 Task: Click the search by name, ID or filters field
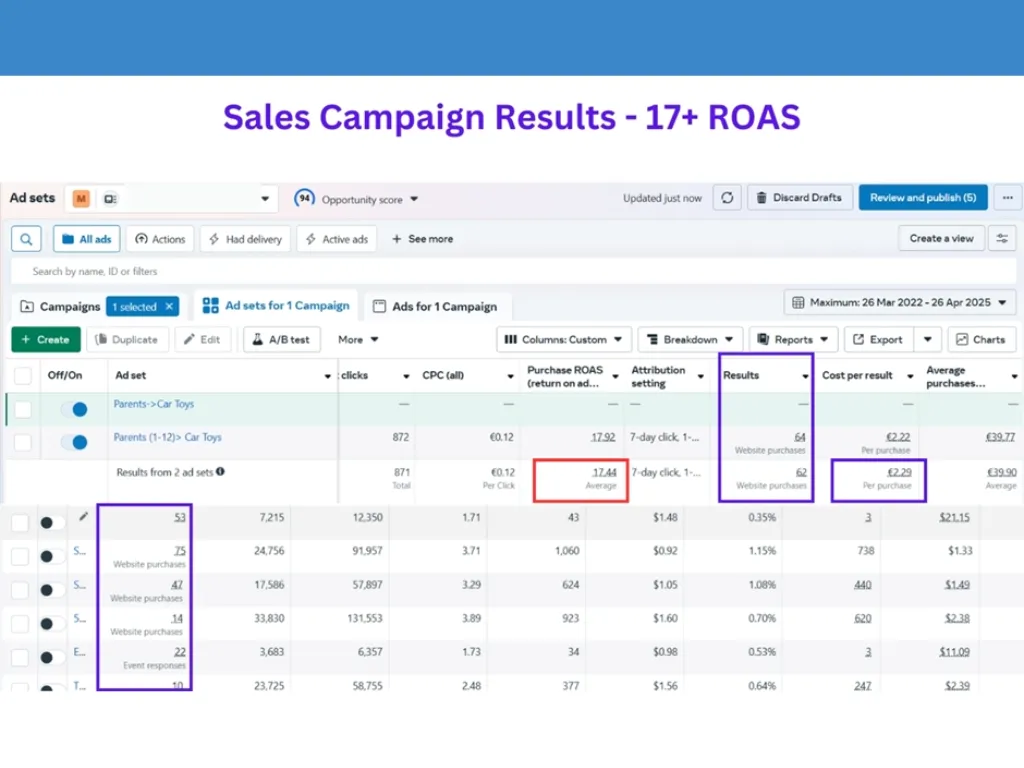click(x=400, y=271)
